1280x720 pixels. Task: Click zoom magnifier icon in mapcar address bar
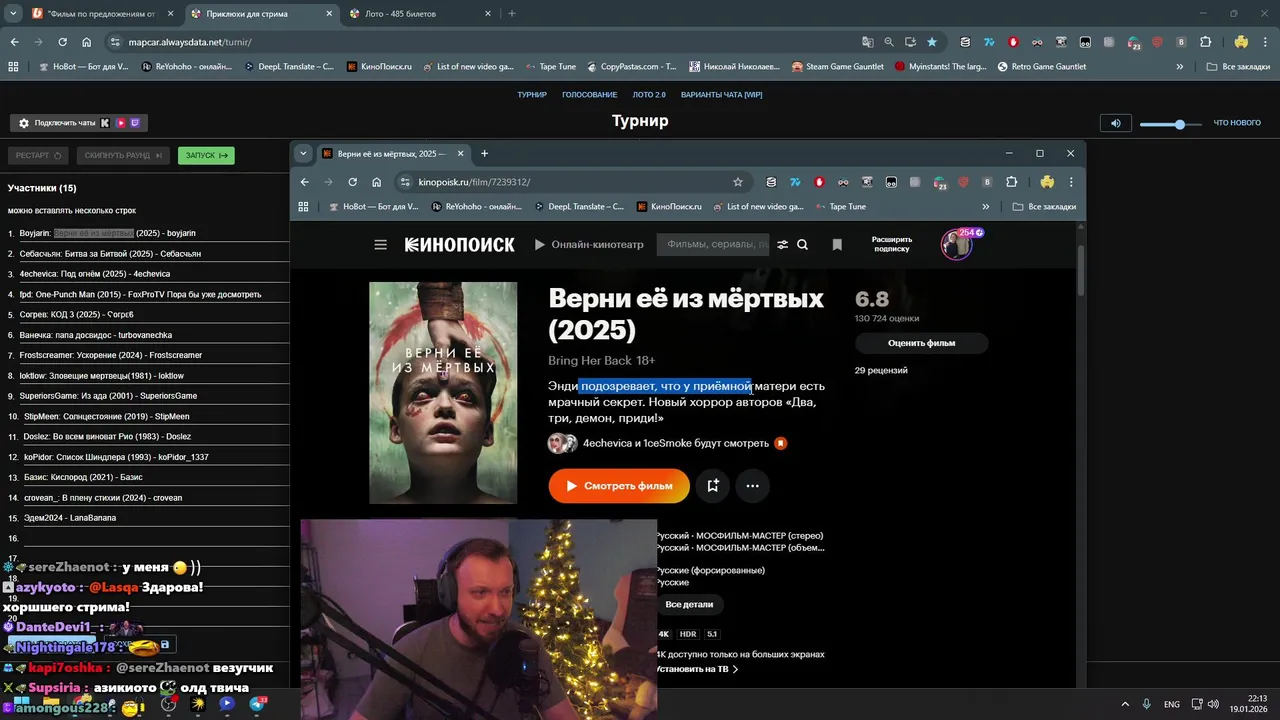pos(889,42)
